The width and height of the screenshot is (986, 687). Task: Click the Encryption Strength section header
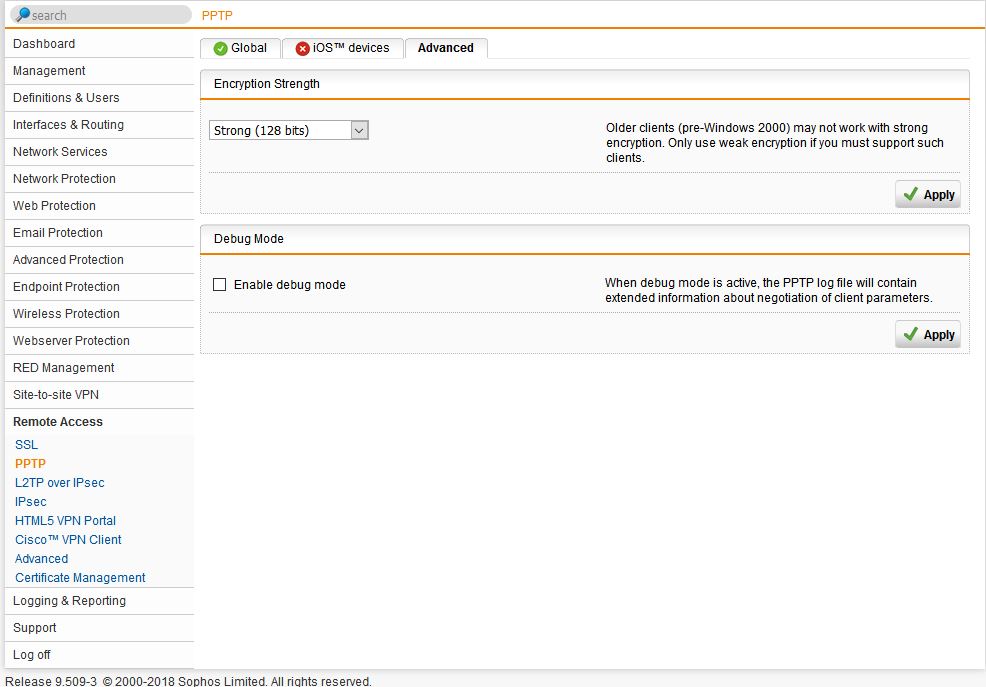tap(585, 84)
